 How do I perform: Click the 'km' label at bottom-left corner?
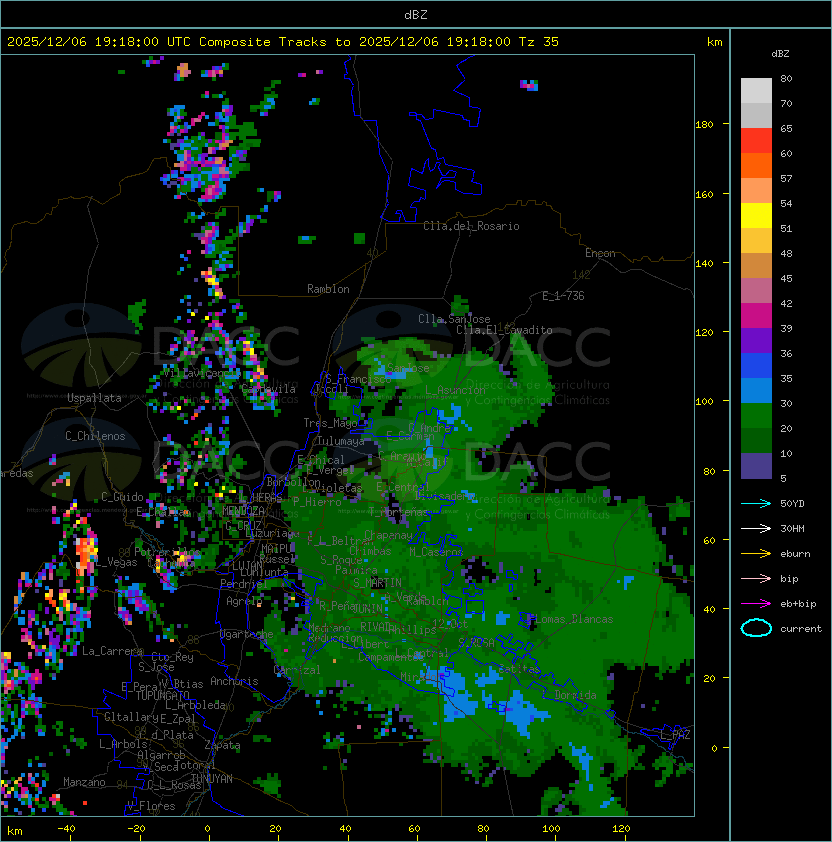[15, 831]
